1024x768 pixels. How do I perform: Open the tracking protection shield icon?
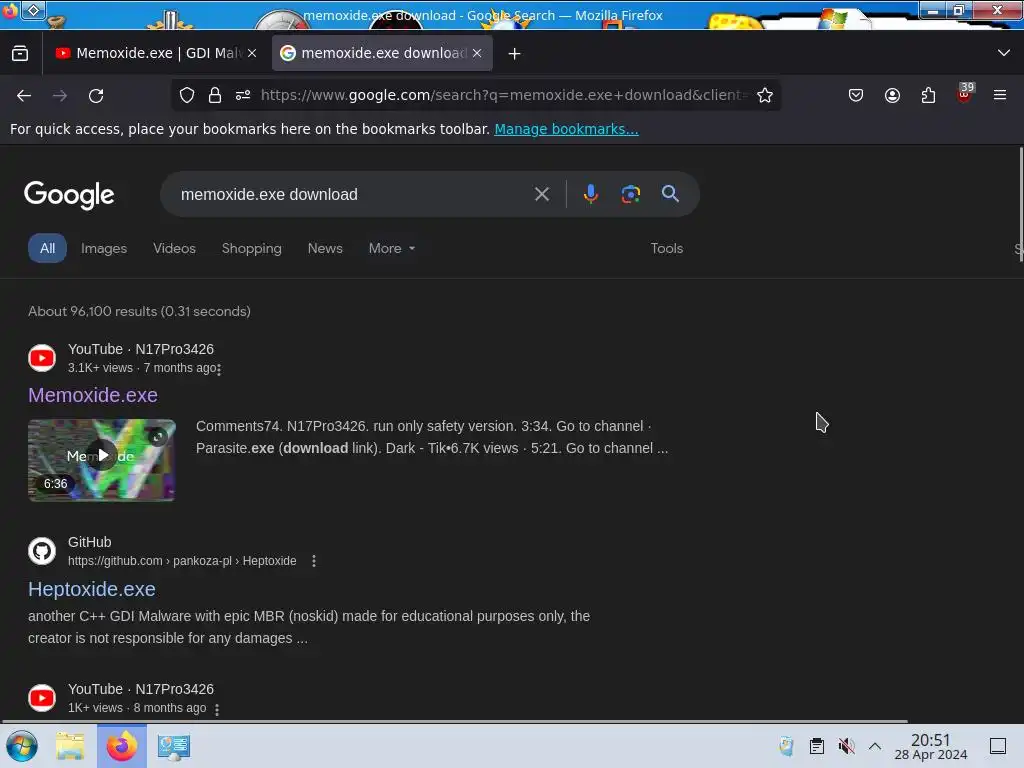[187, 95]
